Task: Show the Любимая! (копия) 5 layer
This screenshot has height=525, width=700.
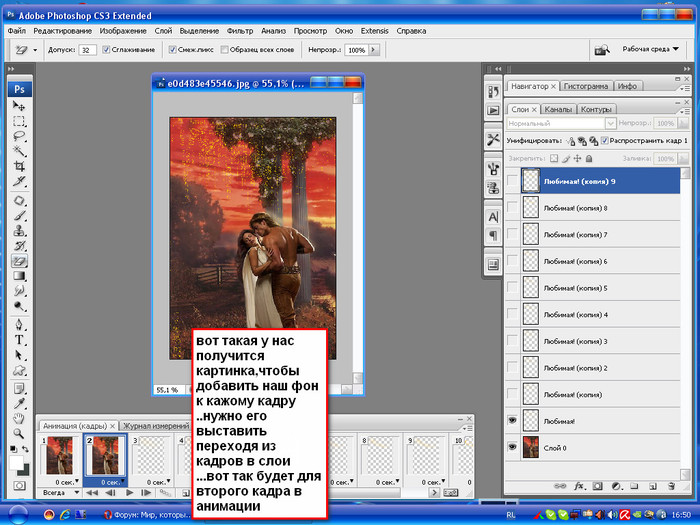Action: pos(512,288)
